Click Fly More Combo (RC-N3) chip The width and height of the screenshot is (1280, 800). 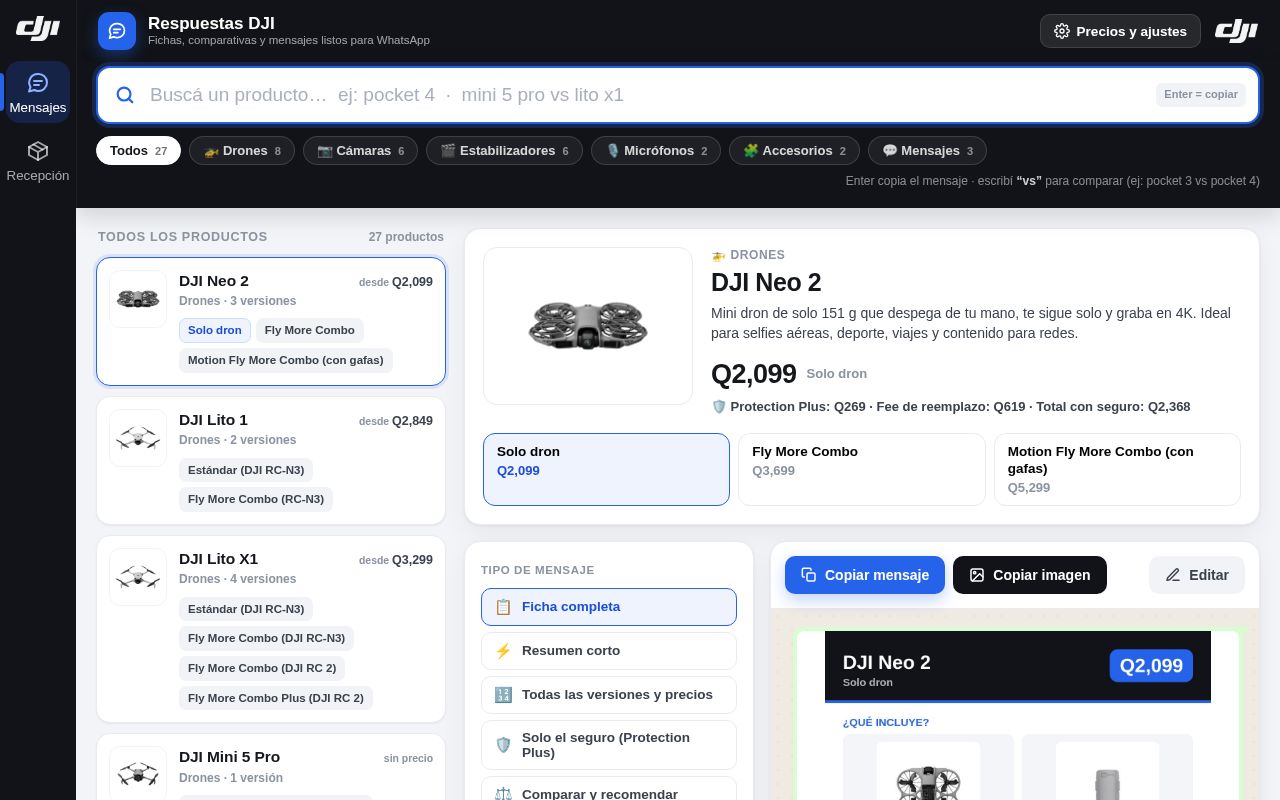point(256,499)
